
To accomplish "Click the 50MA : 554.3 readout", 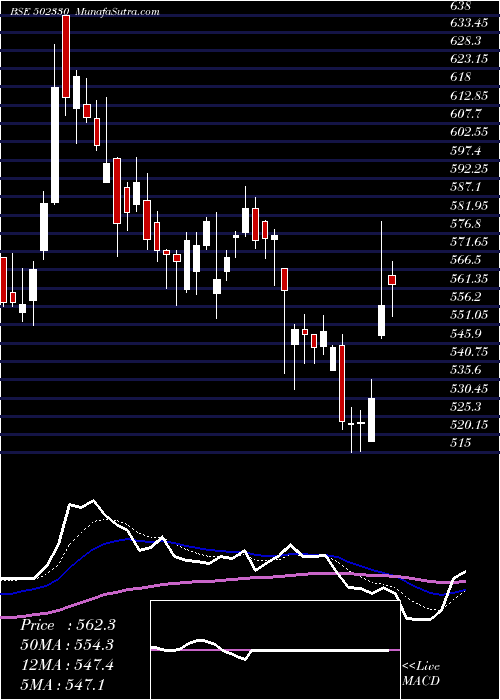I will (67, 644).
